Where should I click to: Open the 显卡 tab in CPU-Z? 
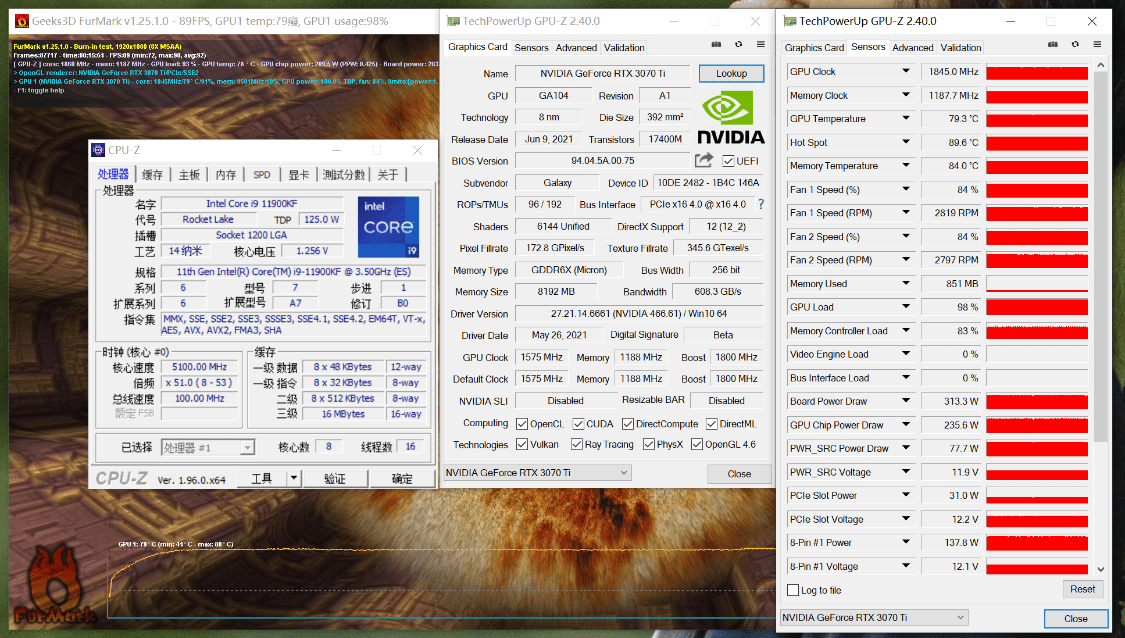(298, 174)
